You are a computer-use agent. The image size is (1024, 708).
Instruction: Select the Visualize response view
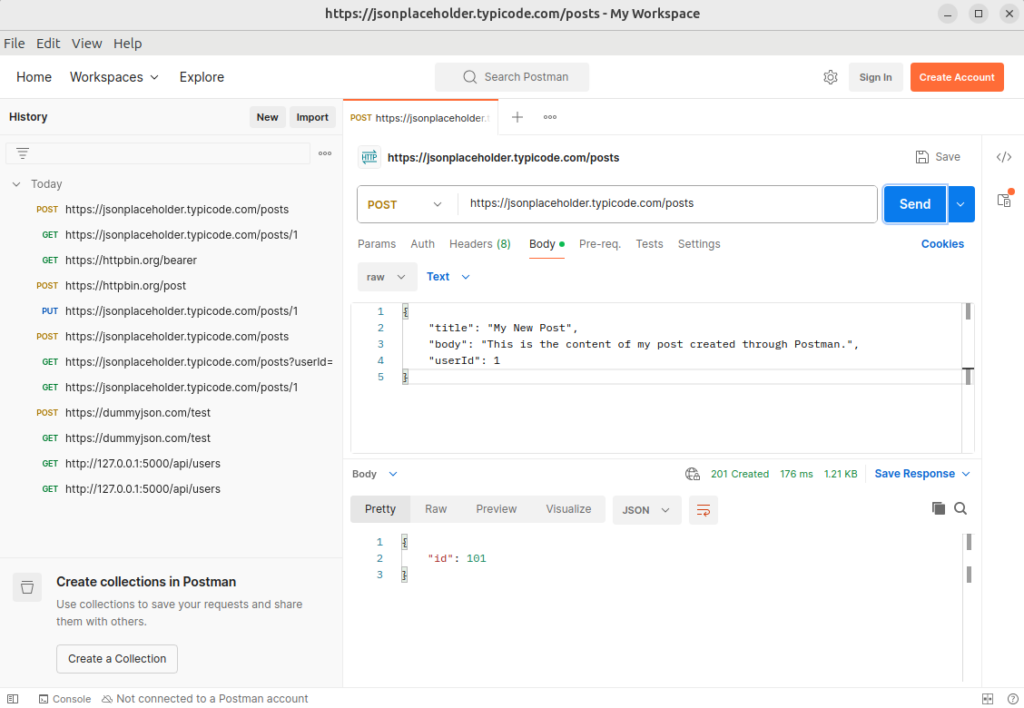click(x=568, y=509)
